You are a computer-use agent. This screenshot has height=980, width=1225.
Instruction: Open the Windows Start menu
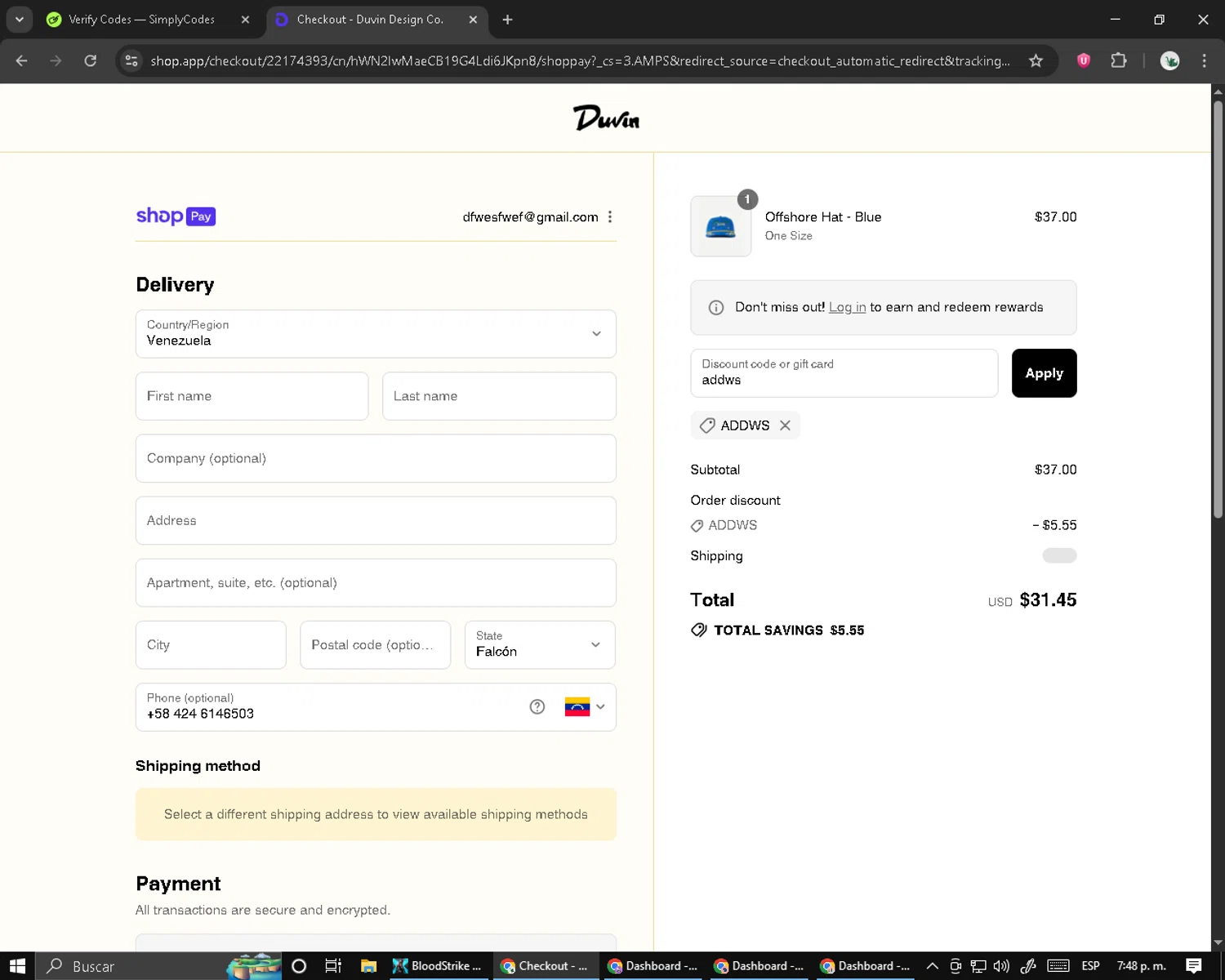[x=17, y=966]
